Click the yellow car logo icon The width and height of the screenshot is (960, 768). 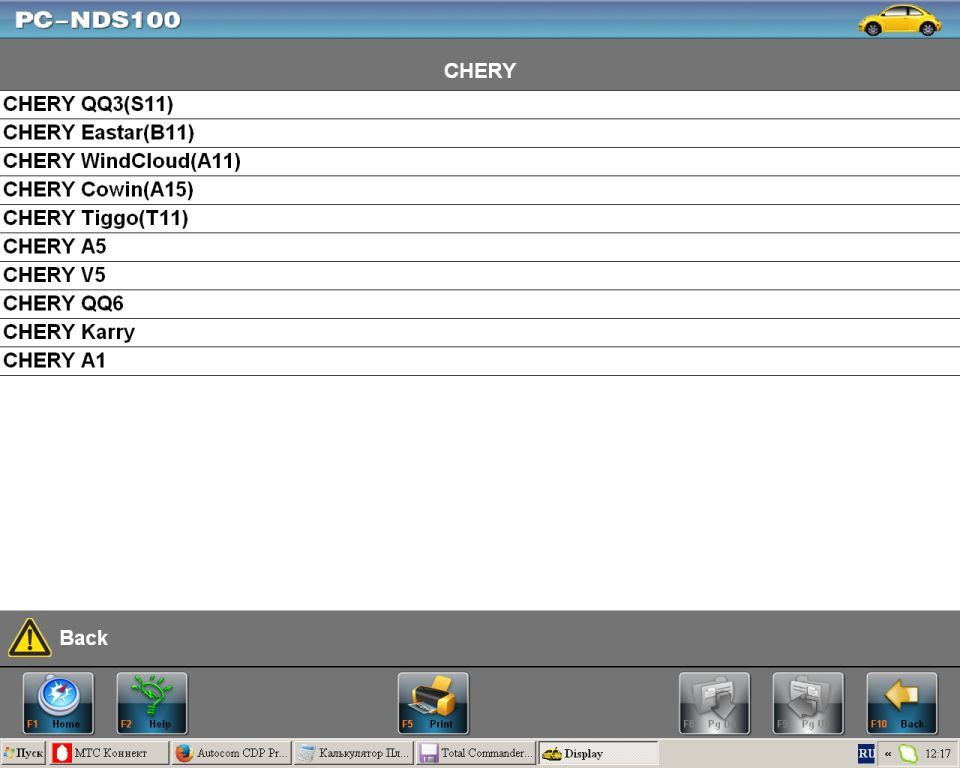[x=899, y=20]
